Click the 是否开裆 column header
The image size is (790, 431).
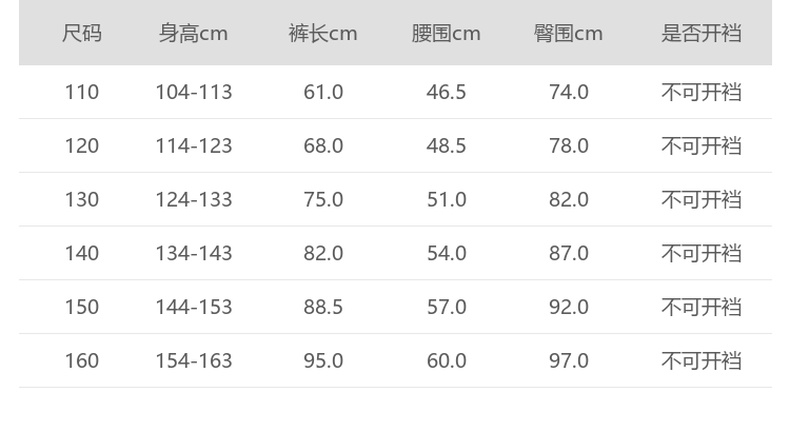tap(701, 34)
